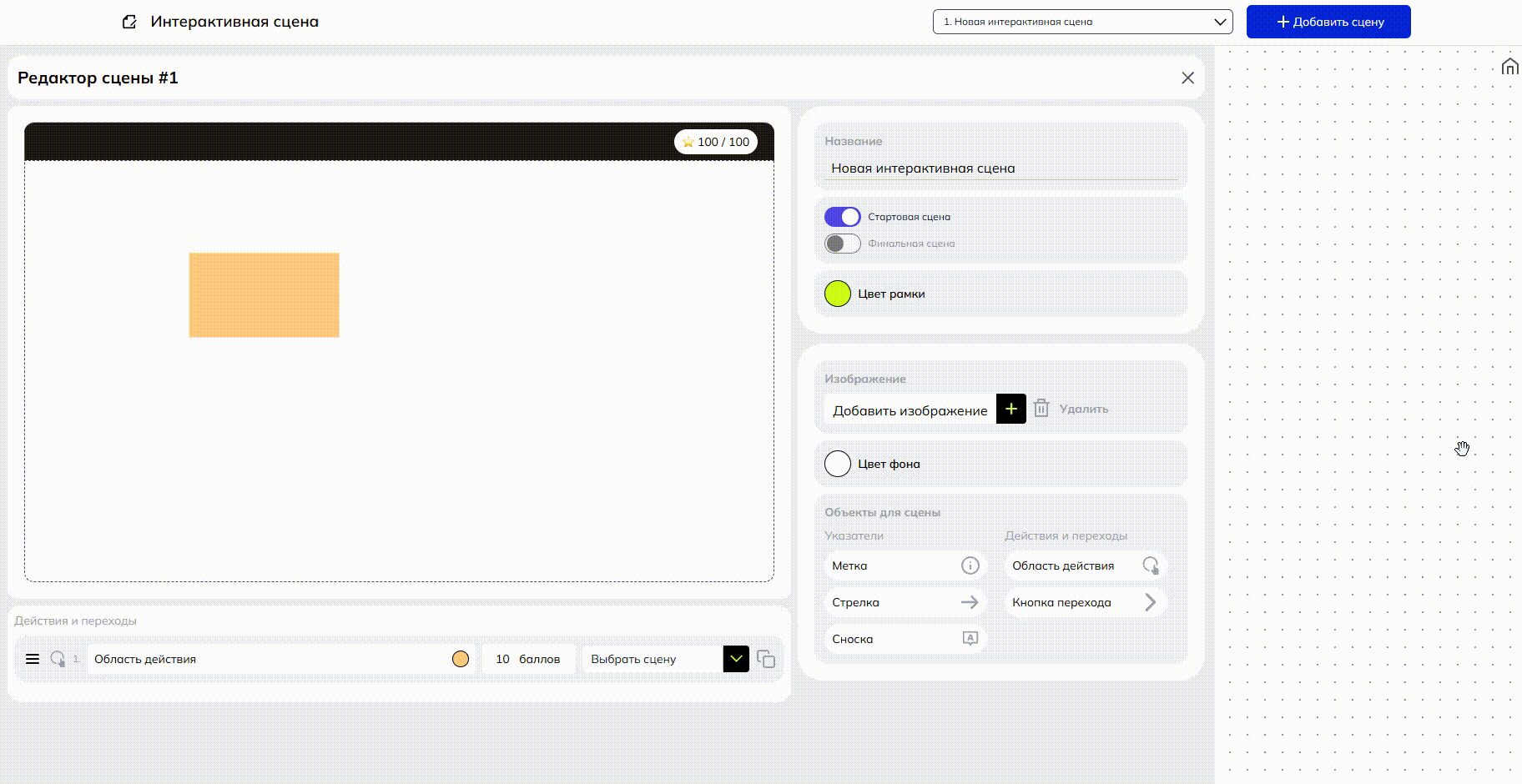Click the hamburger drag handle icon
Screen dimensions: 1522x784
pyautogui.click(x=33, y=659)
